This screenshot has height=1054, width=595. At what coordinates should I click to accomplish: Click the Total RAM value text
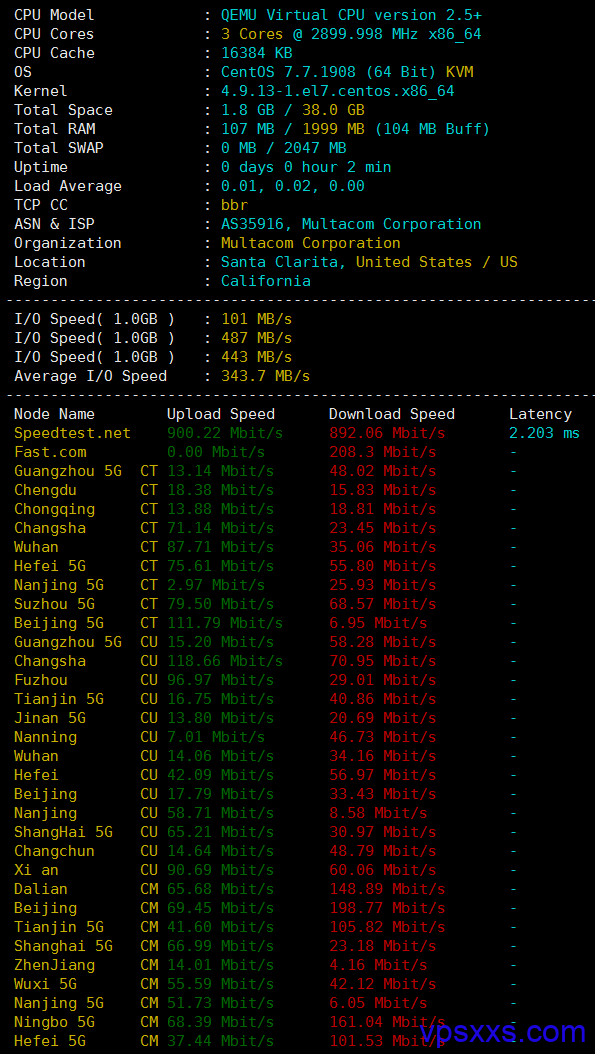(356, 129)
